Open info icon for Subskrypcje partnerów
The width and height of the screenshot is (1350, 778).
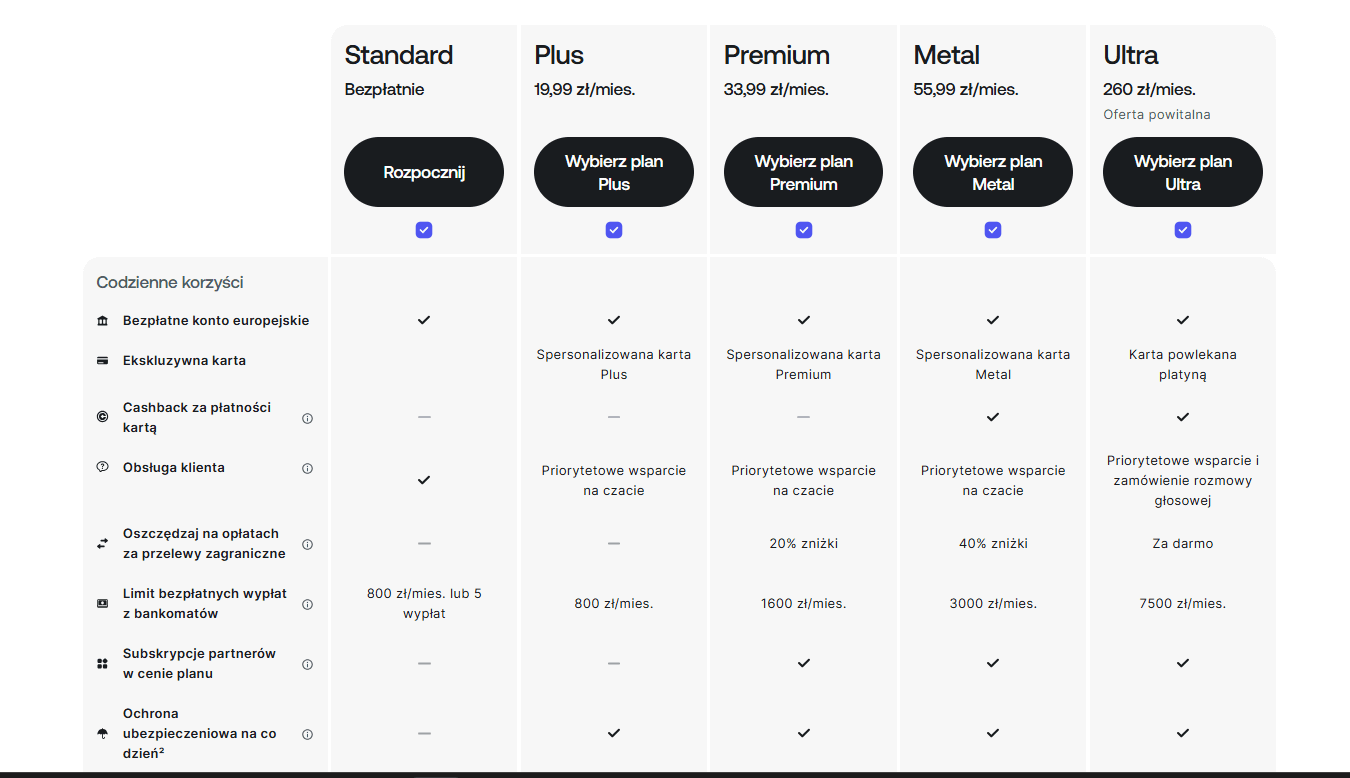point(307,664)
